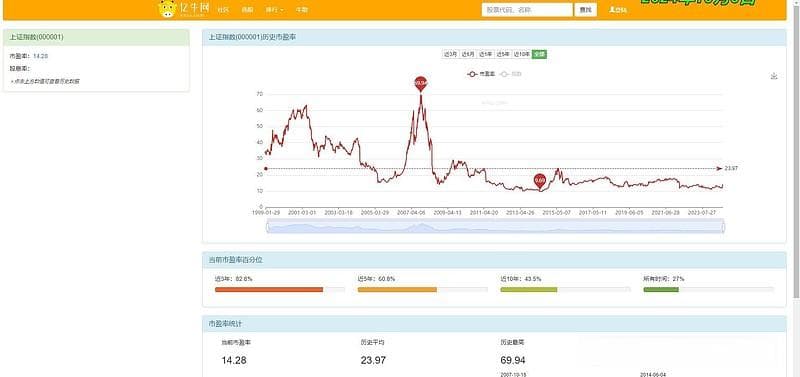Open the 社区 nav menu item
This screenshot has height=377, width=800.
pos(222,10)
